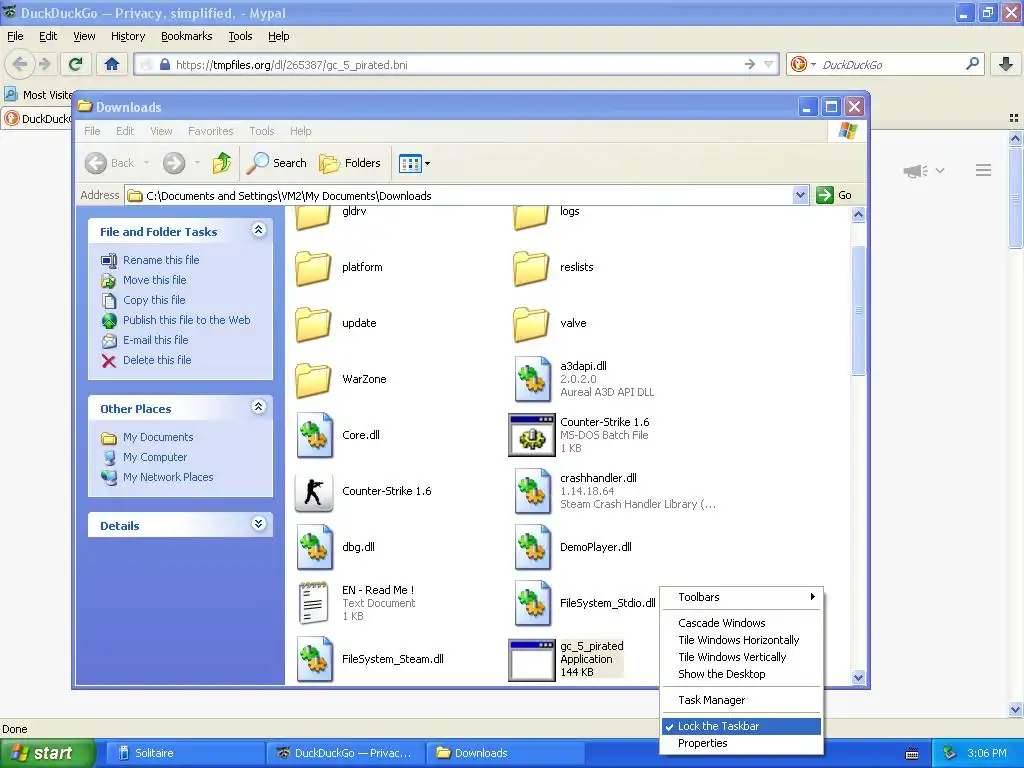The height and width of the screenshot is (768, 1024).
Task: Click the Home button in Mypal browser
Action: [x=112, y=64]
